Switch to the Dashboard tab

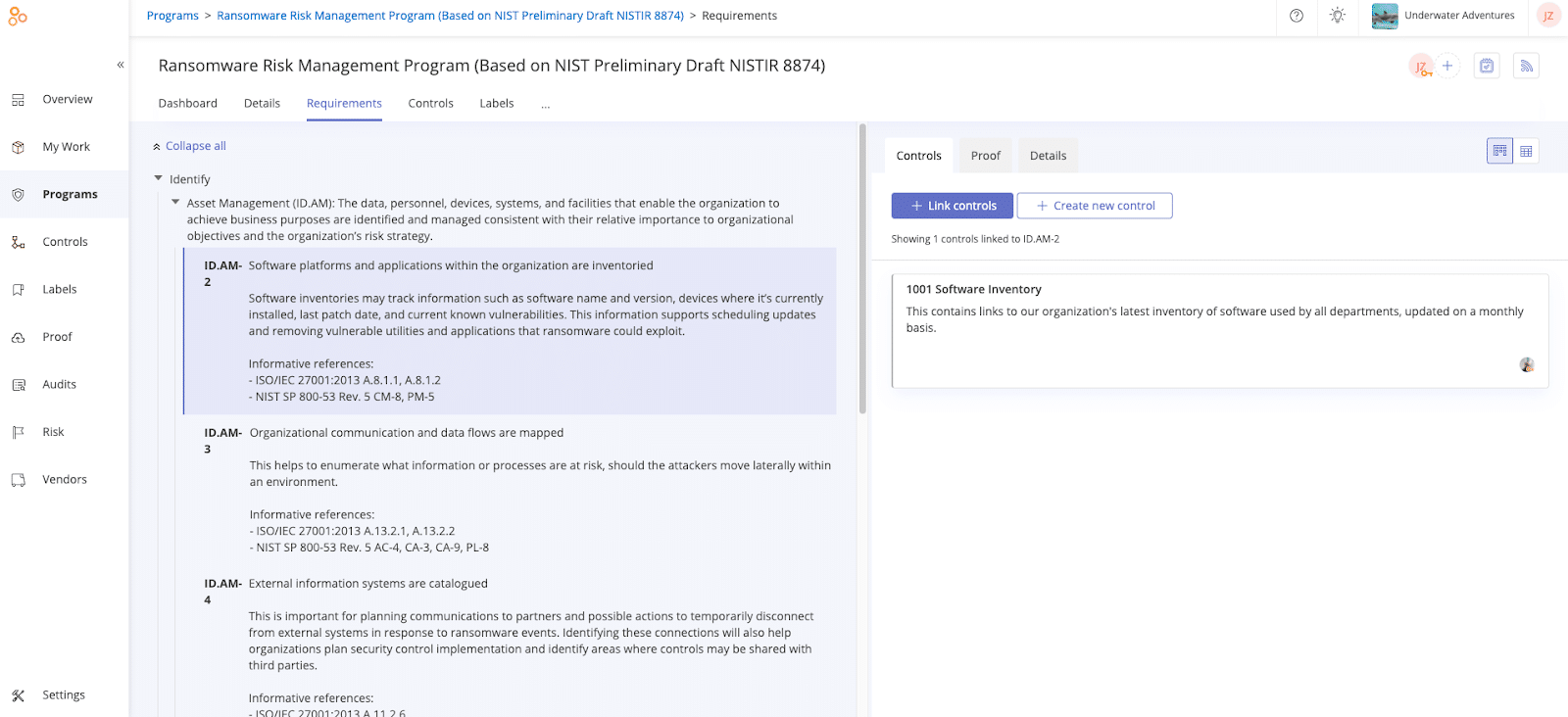188,104
